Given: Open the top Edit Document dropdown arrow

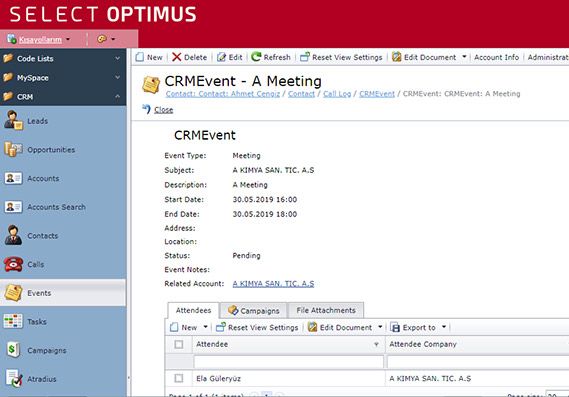Looking at the screenshot, I should pyautogui.click(x=464, y=57).
